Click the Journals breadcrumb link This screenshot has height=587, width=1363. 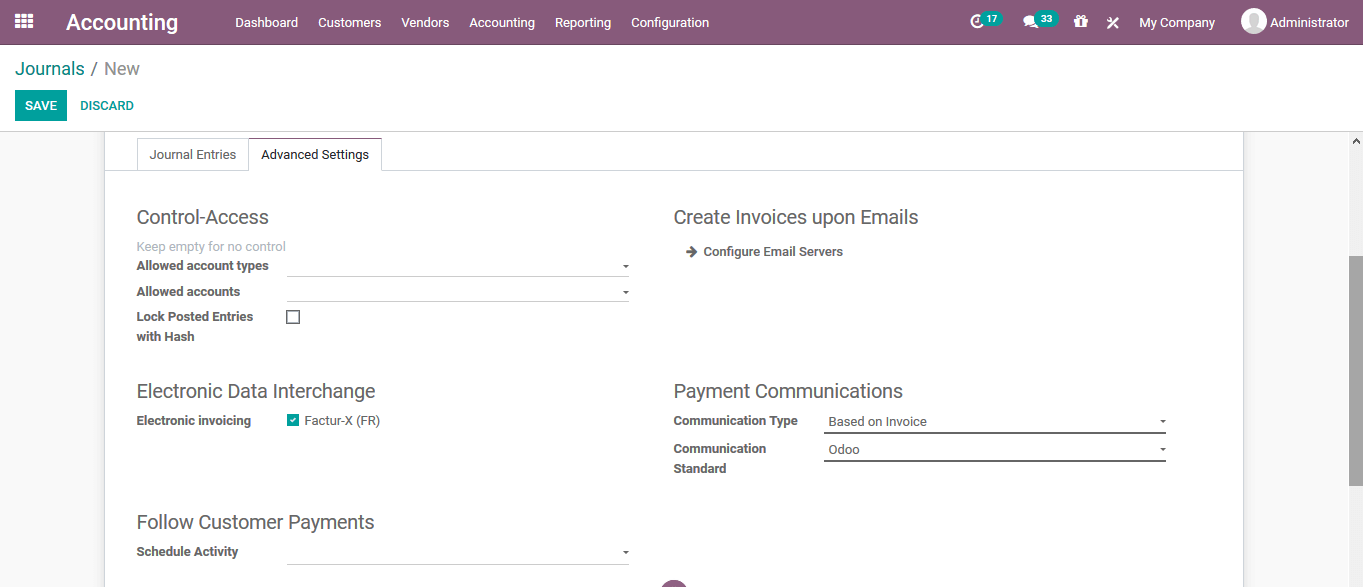(50, 68)
